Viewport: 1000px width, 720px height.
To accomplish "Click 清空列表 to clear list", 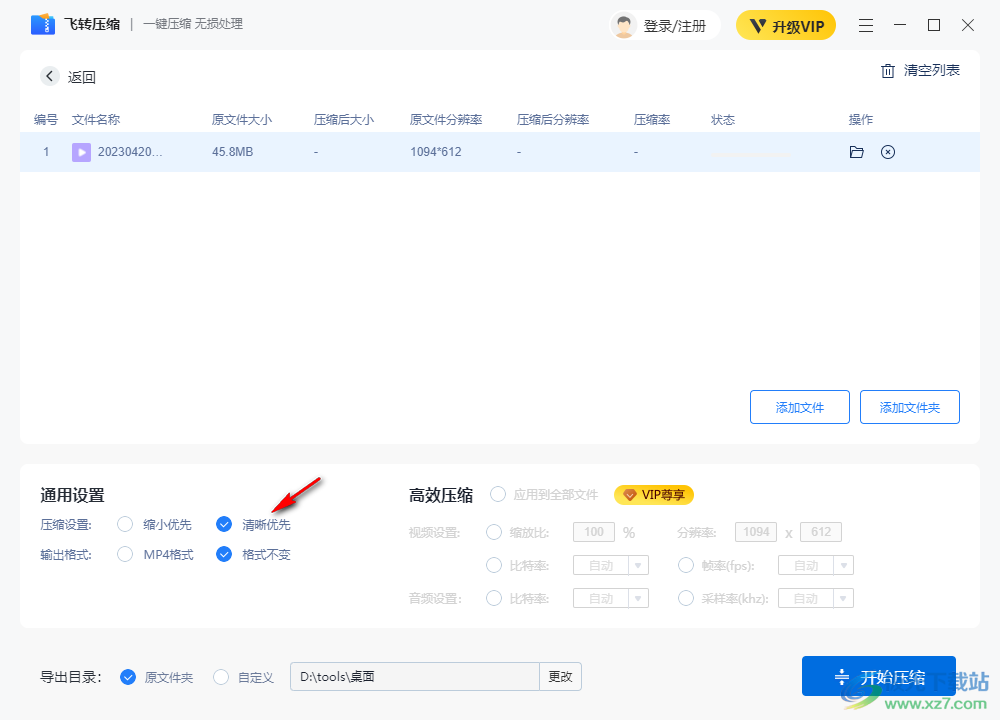I will (931, 70).
